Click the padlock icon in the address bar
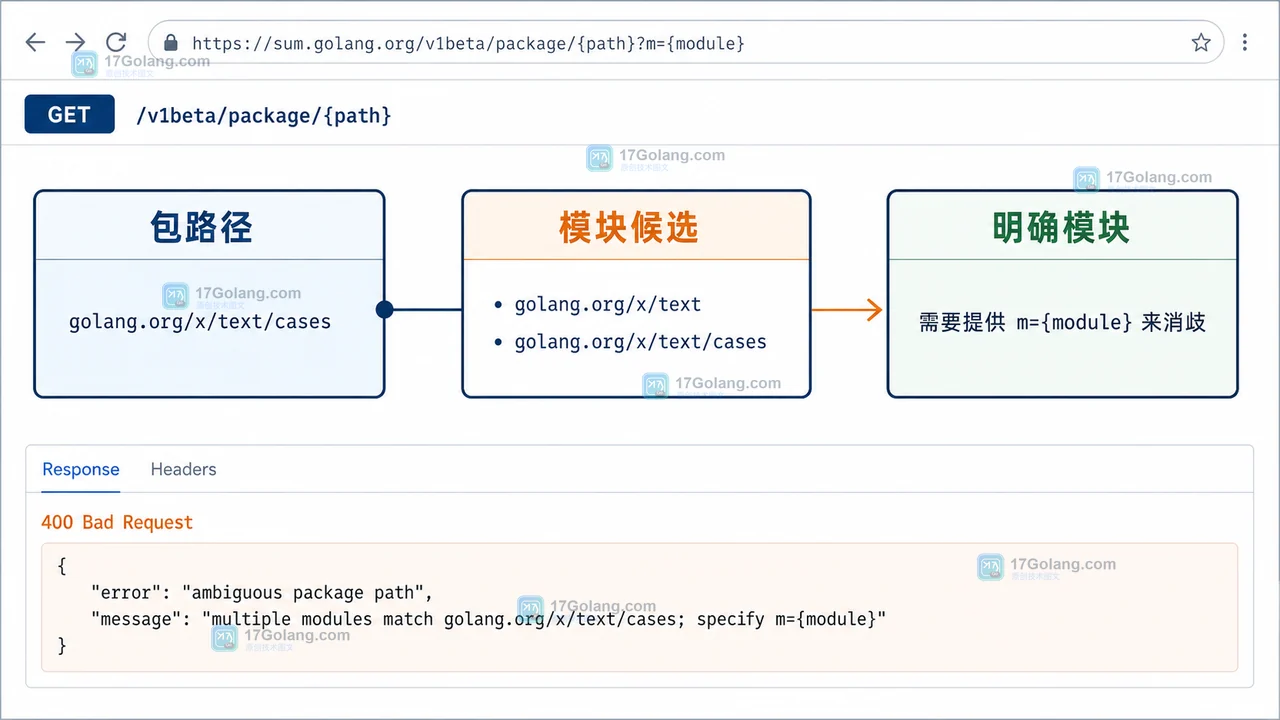 [x=171, y=43]
